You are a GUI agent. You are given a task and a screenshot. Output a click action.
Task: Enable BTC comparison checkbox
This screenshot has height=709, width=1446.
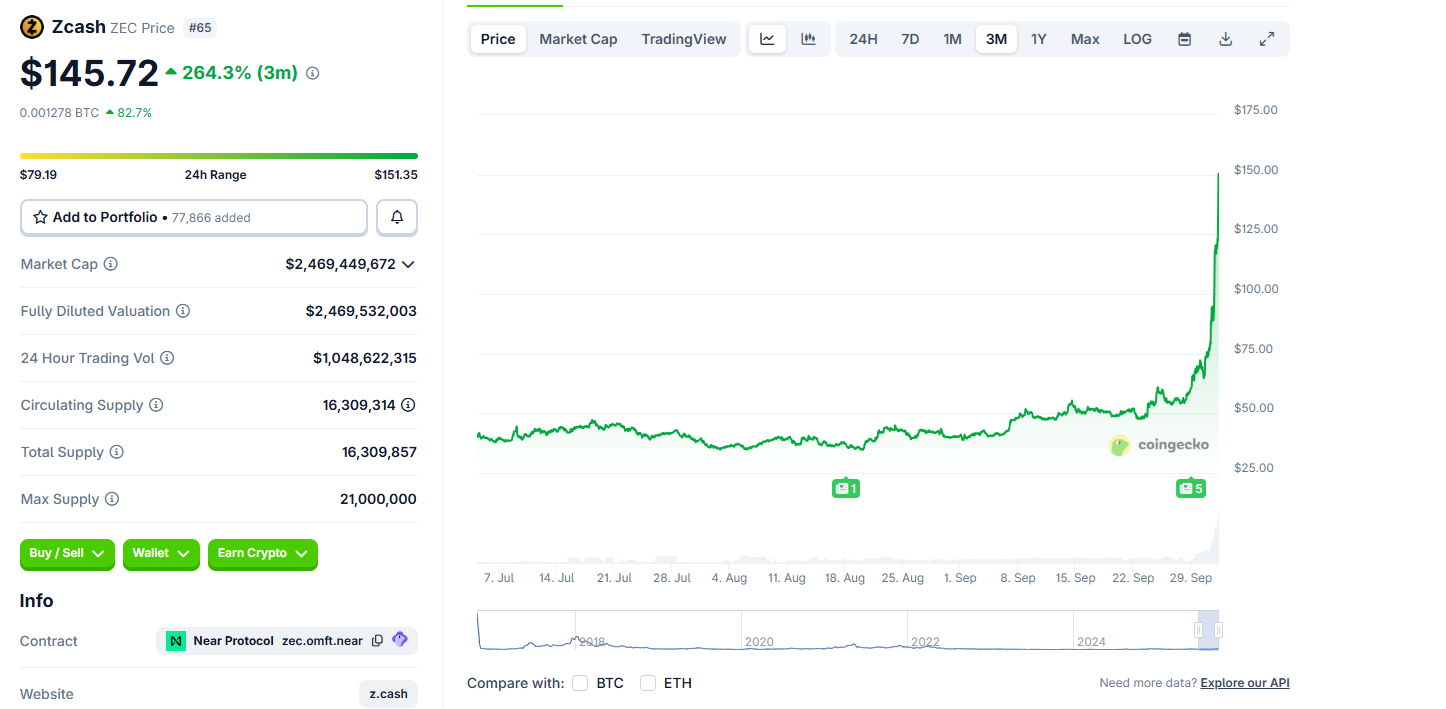click(580, 683)
